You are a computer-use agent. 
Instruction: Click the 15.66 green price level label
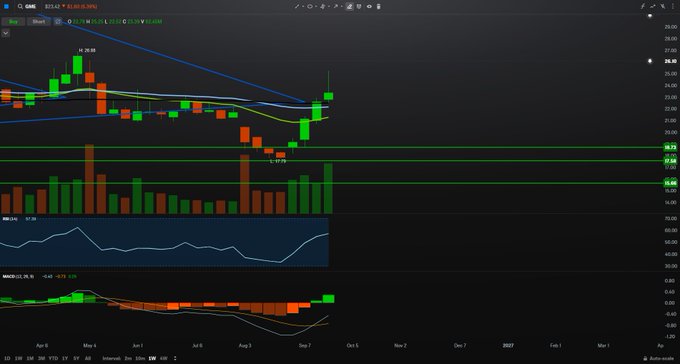pyautogui.click(x=670, y=183)
